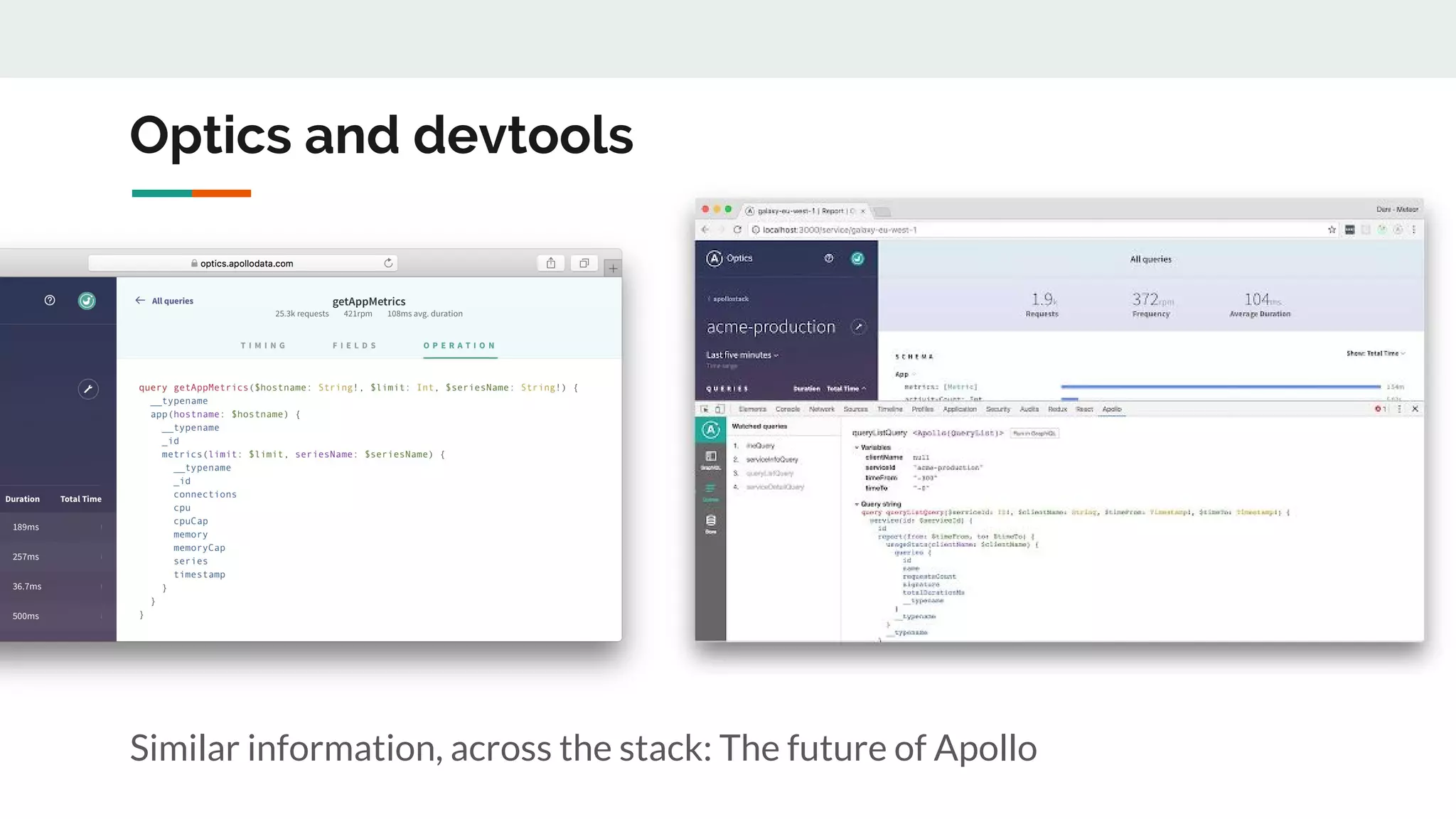1456x819 pixels.
Task: Toggle Total Time sort arrow under QUERIES
Action: click(x=846, y=389)
